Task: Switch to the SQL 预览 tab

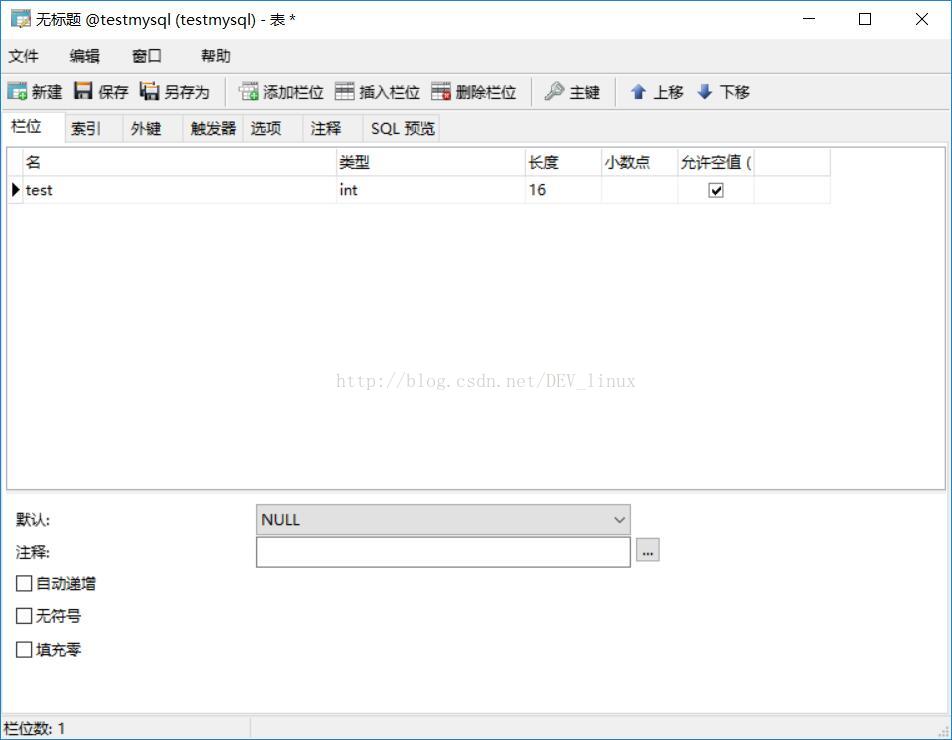Action: pos(403,128)
